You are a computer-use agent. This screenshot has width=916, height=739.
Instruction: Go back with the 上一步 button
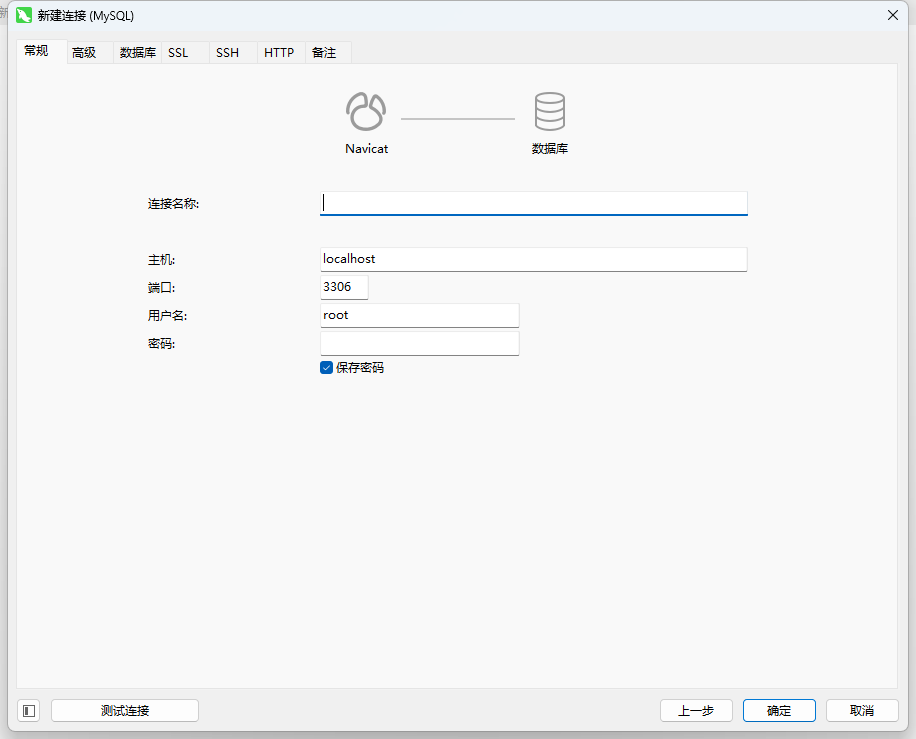coord(696,710)
